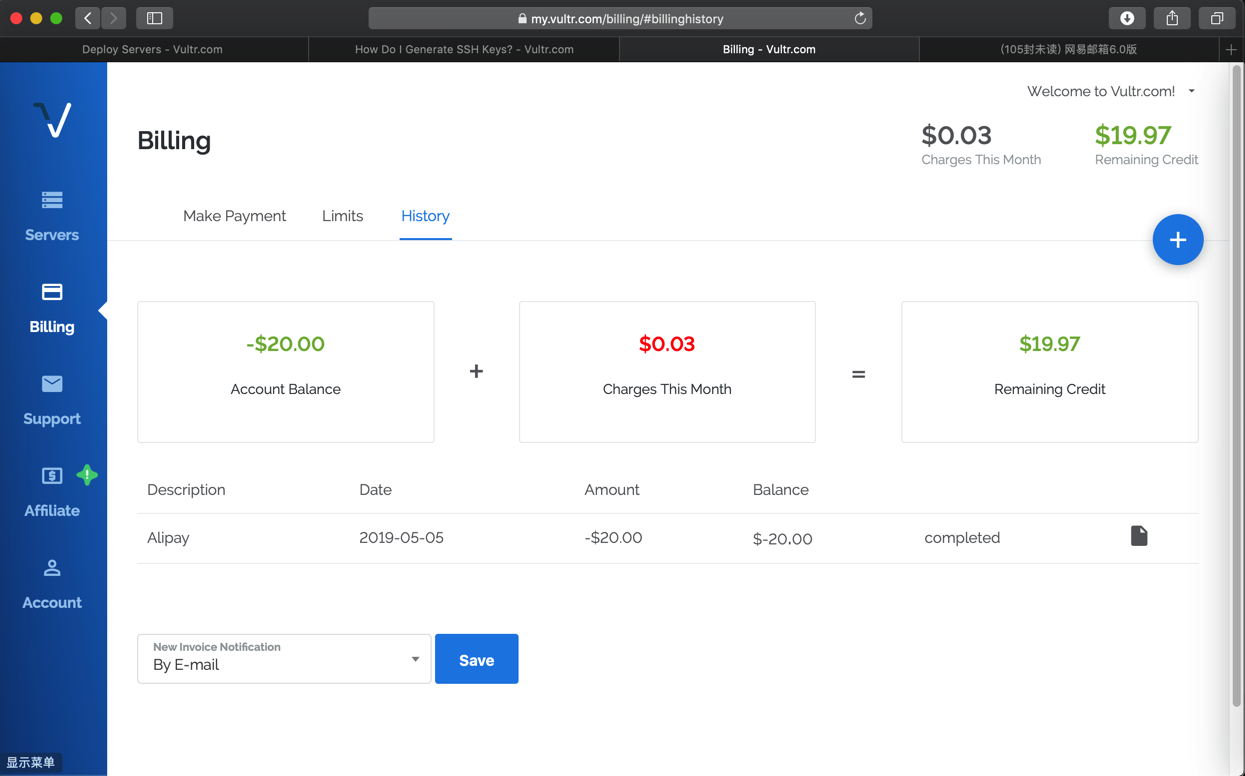Click the Alipay description cell
The width and height of the screenshot is (1245, 776).
click(168, 538)
